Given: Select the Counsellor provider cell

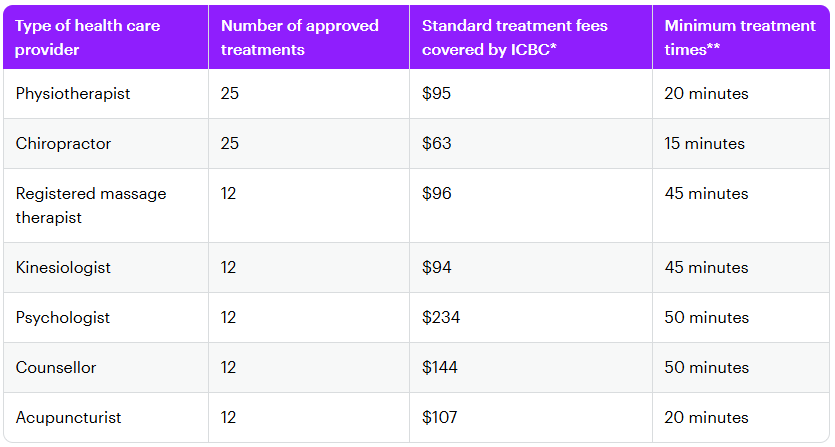Looking at the screenshot, I should [56, 368].
